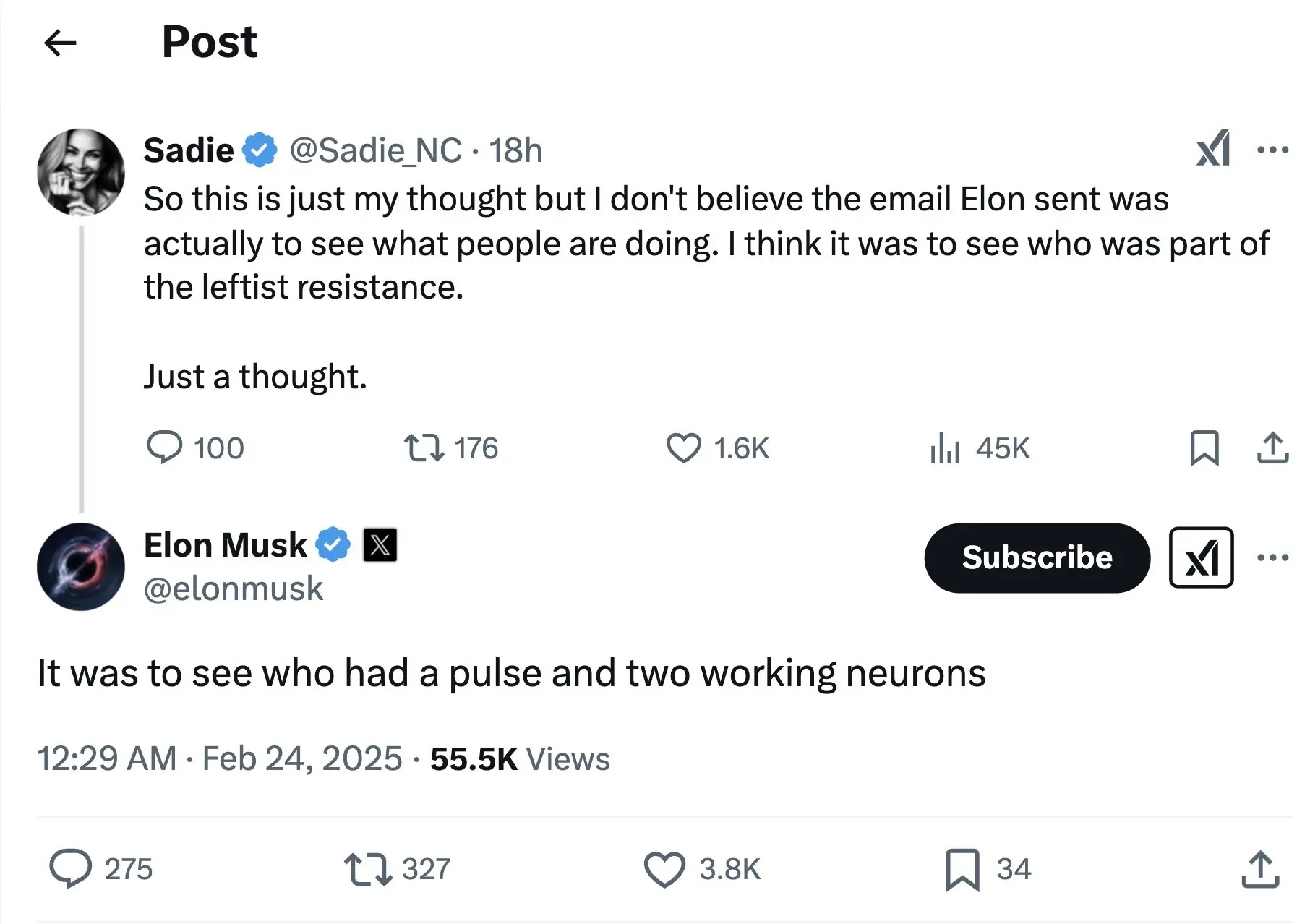Repost Elon Musk's post
The image size is (1310, 924).
(x=368, y=868)
